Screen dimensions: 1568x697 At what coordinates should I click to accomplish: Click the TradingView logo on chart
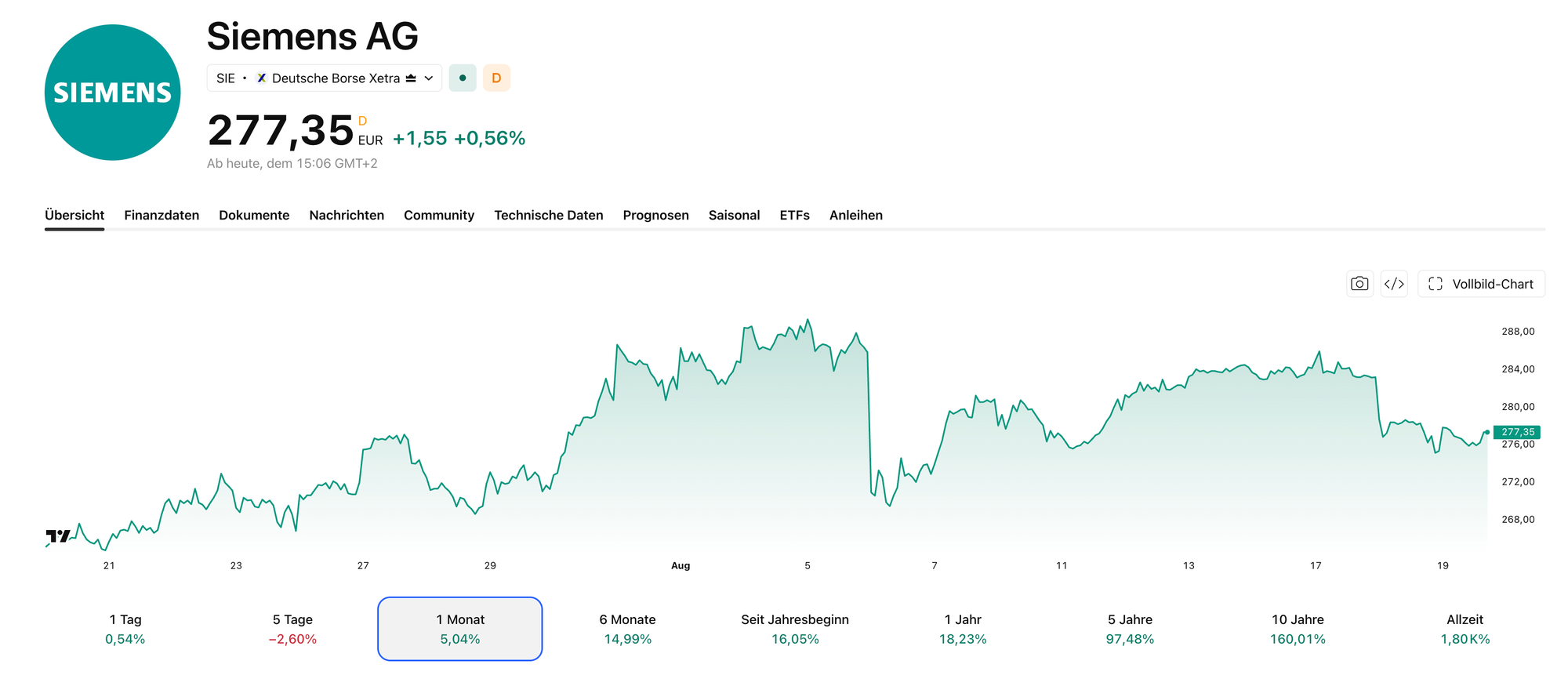point(58,536)
